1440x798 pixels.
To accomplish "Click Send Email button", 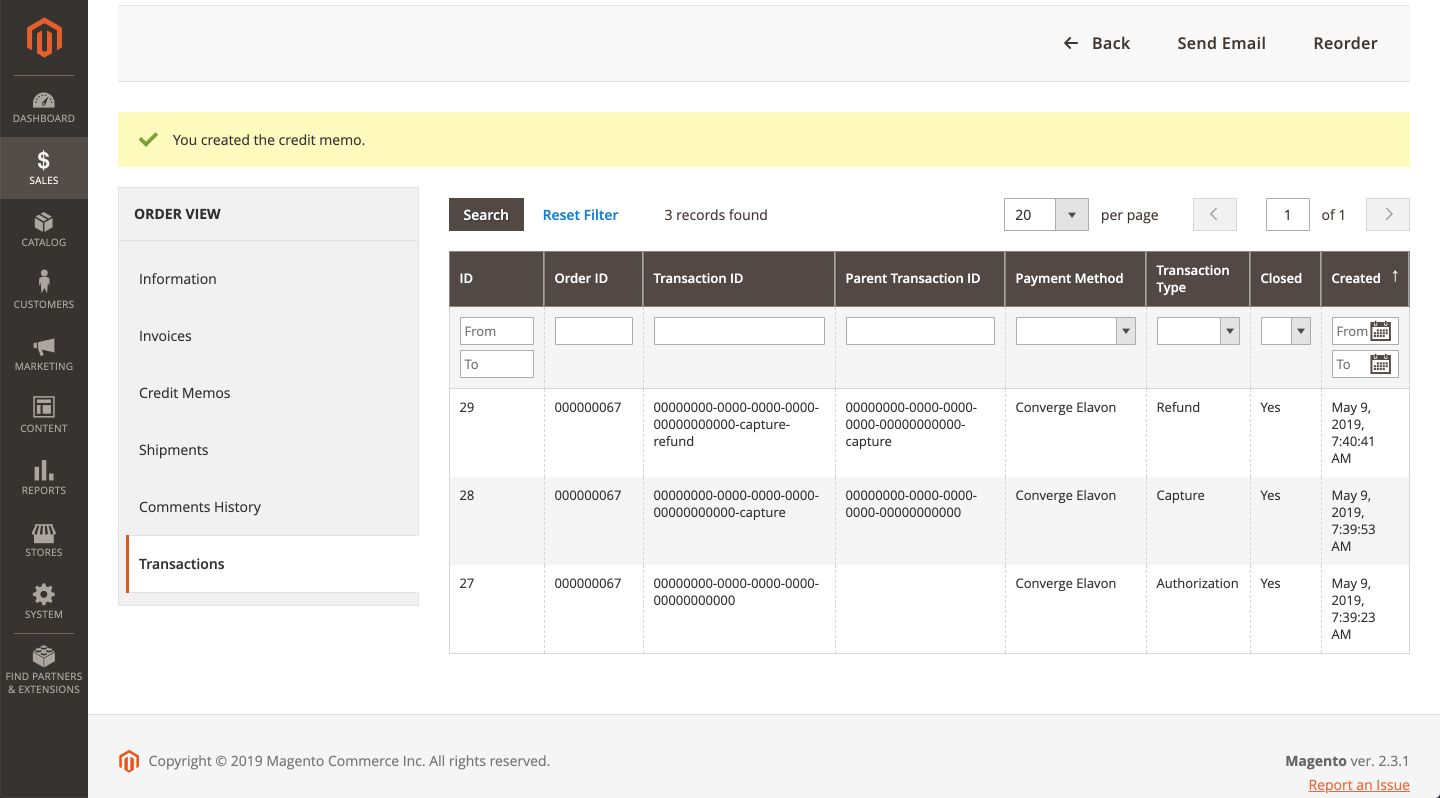I will [x=1221, y=43].
